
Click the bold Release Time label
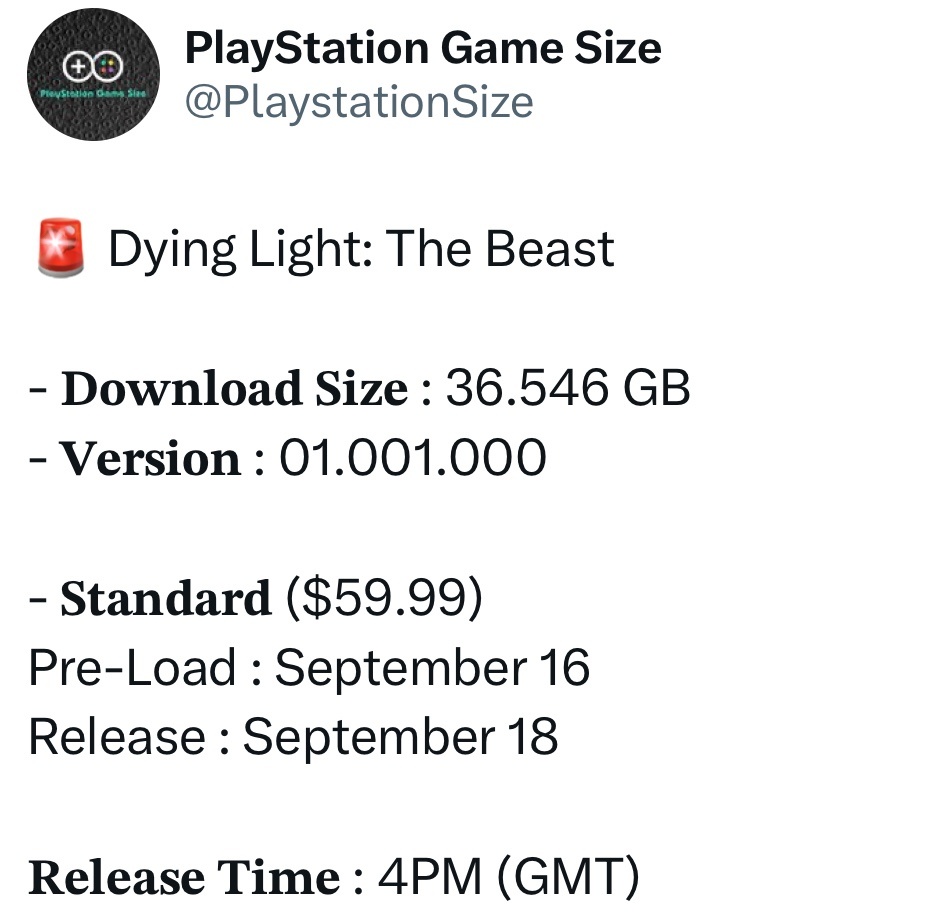[184, 878]
